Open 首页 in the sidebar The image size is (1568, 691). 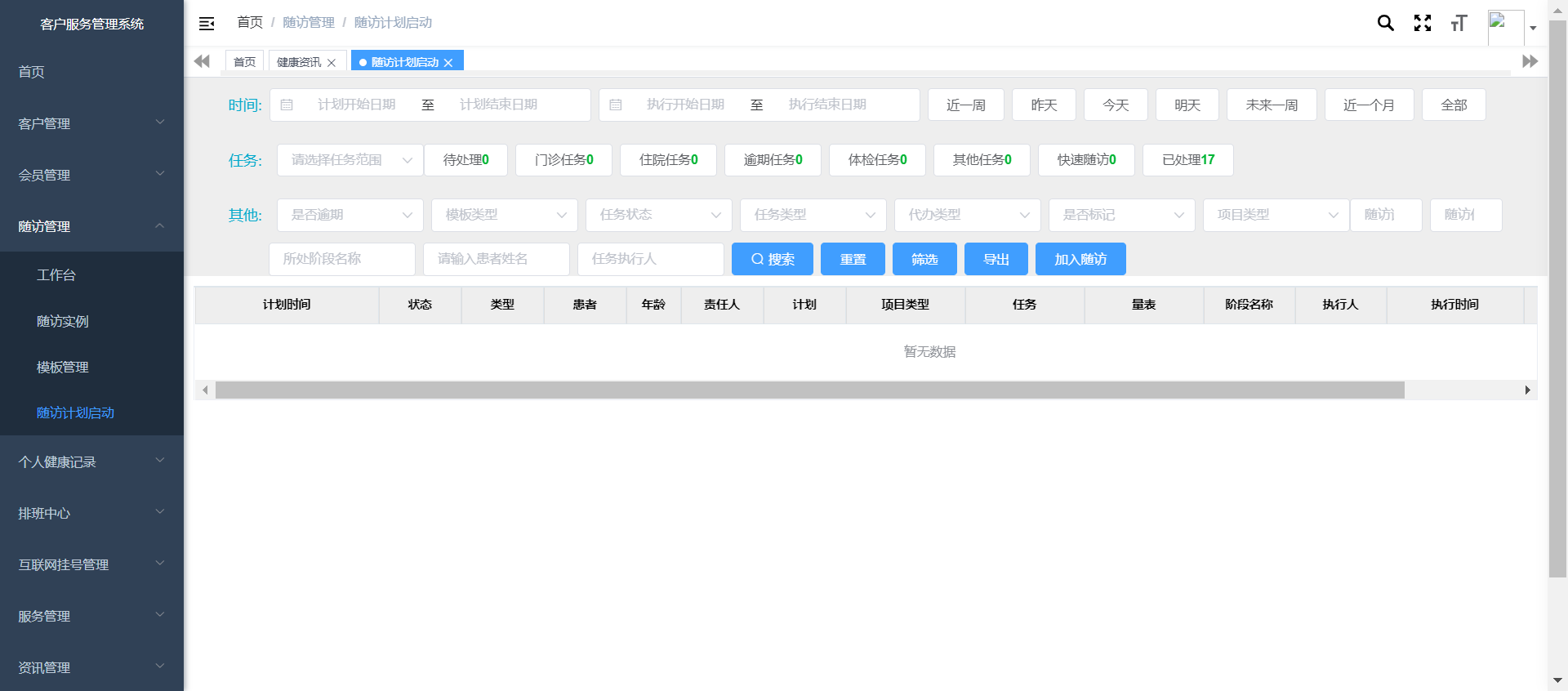91,72
